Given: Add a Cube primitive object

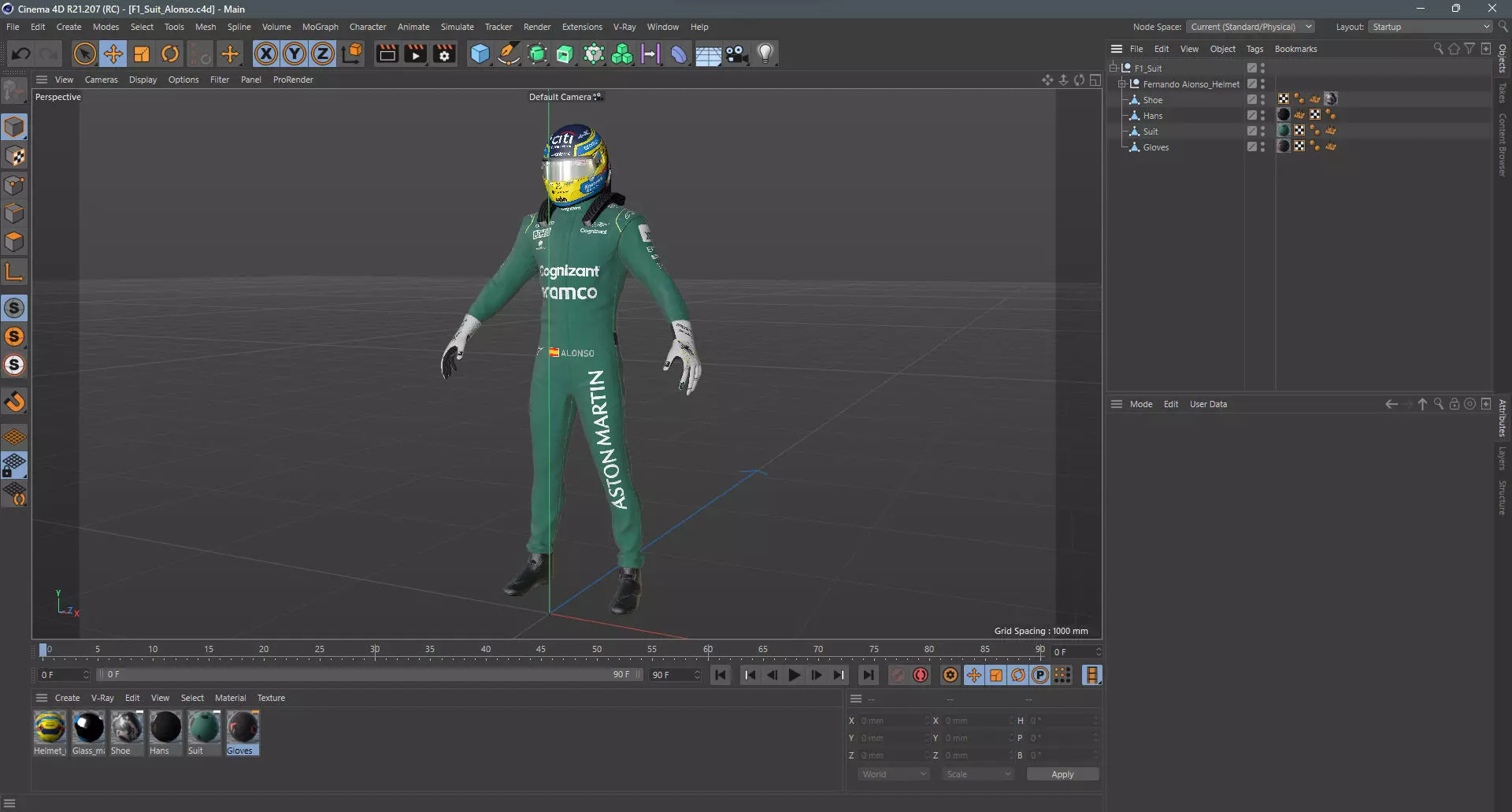Looking at the screenshot, I should coord(480,54).
